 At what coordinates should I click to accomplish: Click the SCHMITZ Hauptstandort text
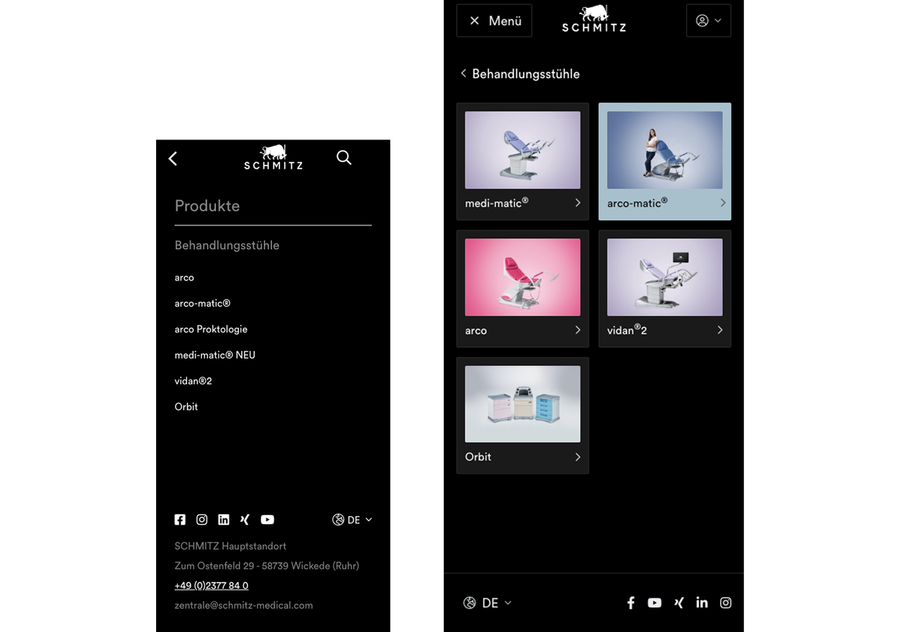230,546
